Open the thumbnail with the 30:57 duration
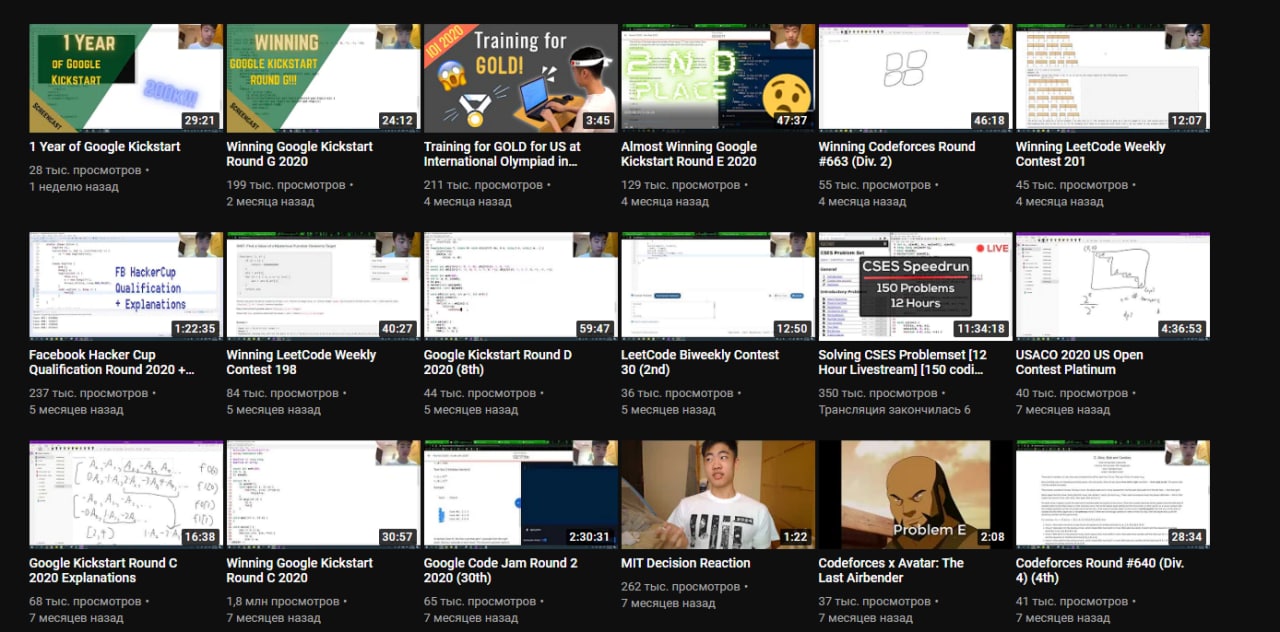Viewport: 1280px width, 632px height. click(323, 494)
